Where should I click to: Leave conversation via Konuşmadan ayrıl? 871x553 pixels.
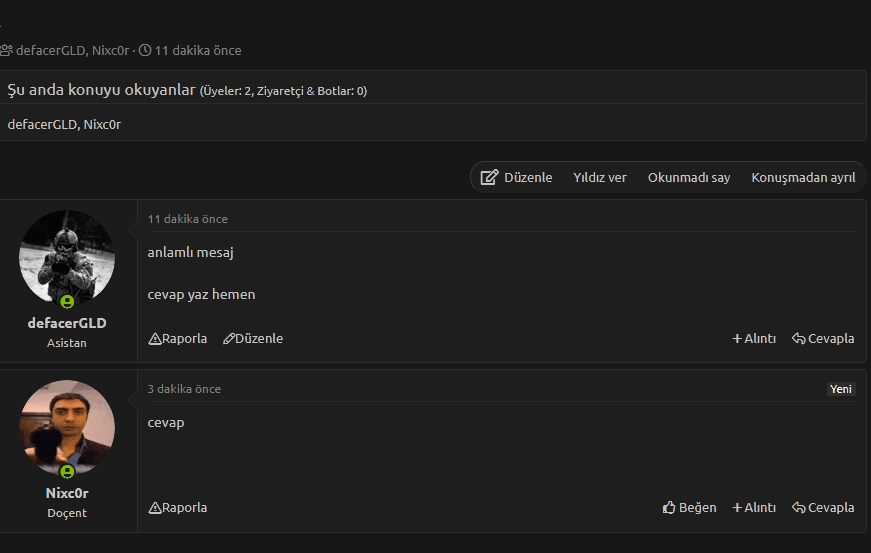803,177
